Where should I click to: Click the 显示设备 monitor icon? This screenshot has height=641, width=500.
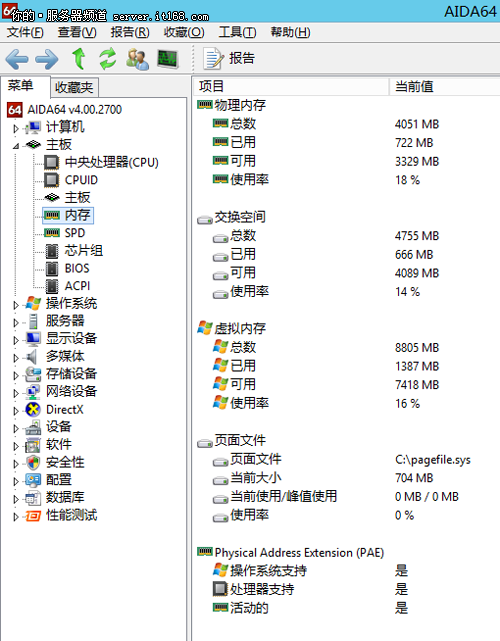[x=33, y=339]
